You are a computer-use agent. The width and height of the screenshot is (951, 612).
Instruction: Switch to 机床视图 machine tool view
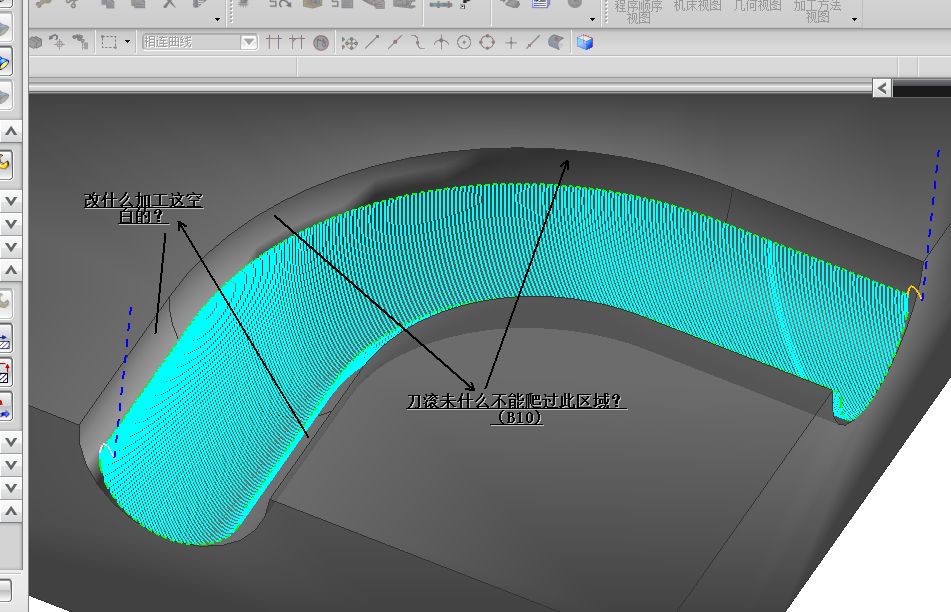[697, 6]
